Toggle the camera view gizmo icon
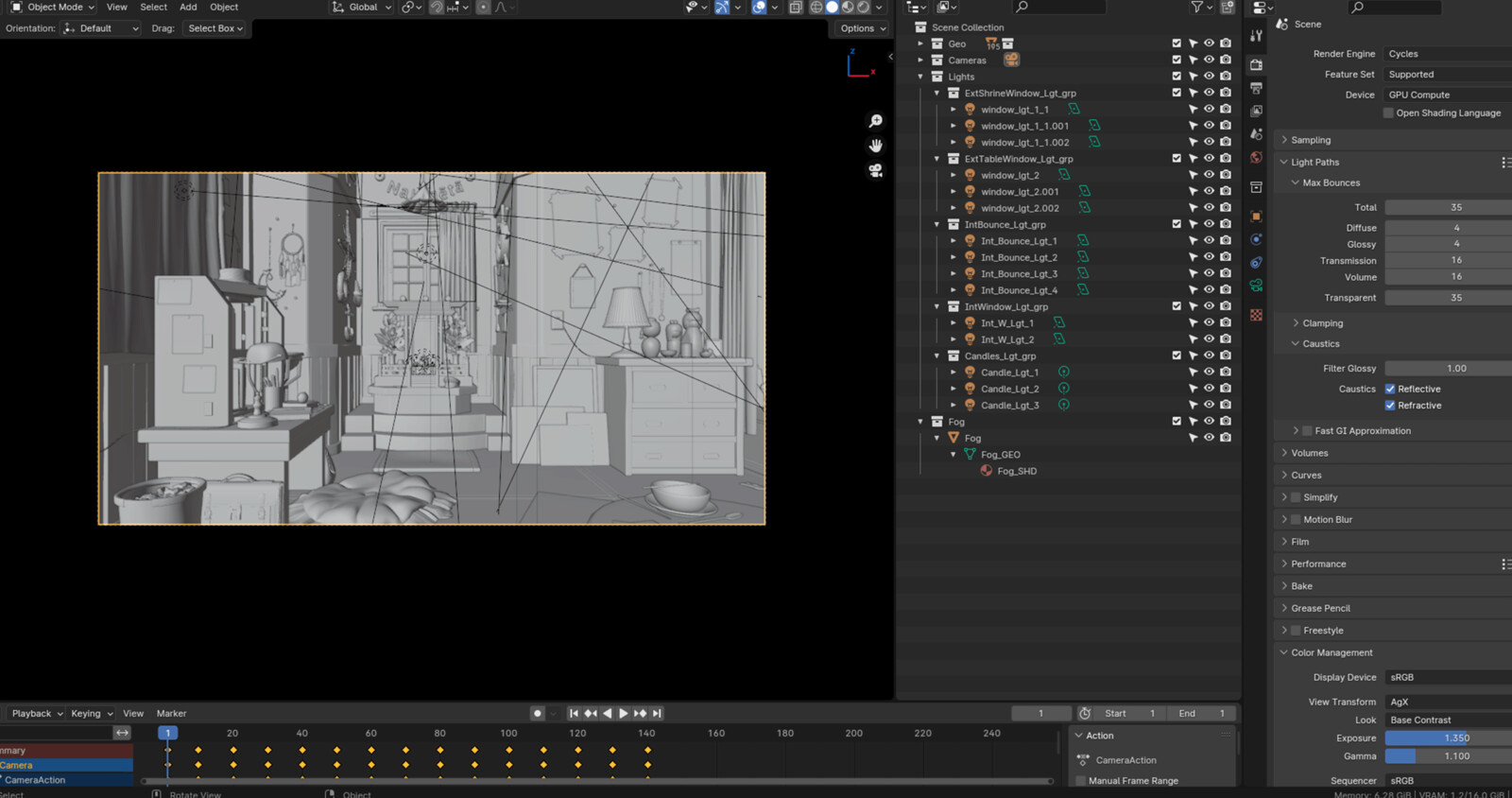The width and height of the screenshot is (1512, 798). [876, 170]
